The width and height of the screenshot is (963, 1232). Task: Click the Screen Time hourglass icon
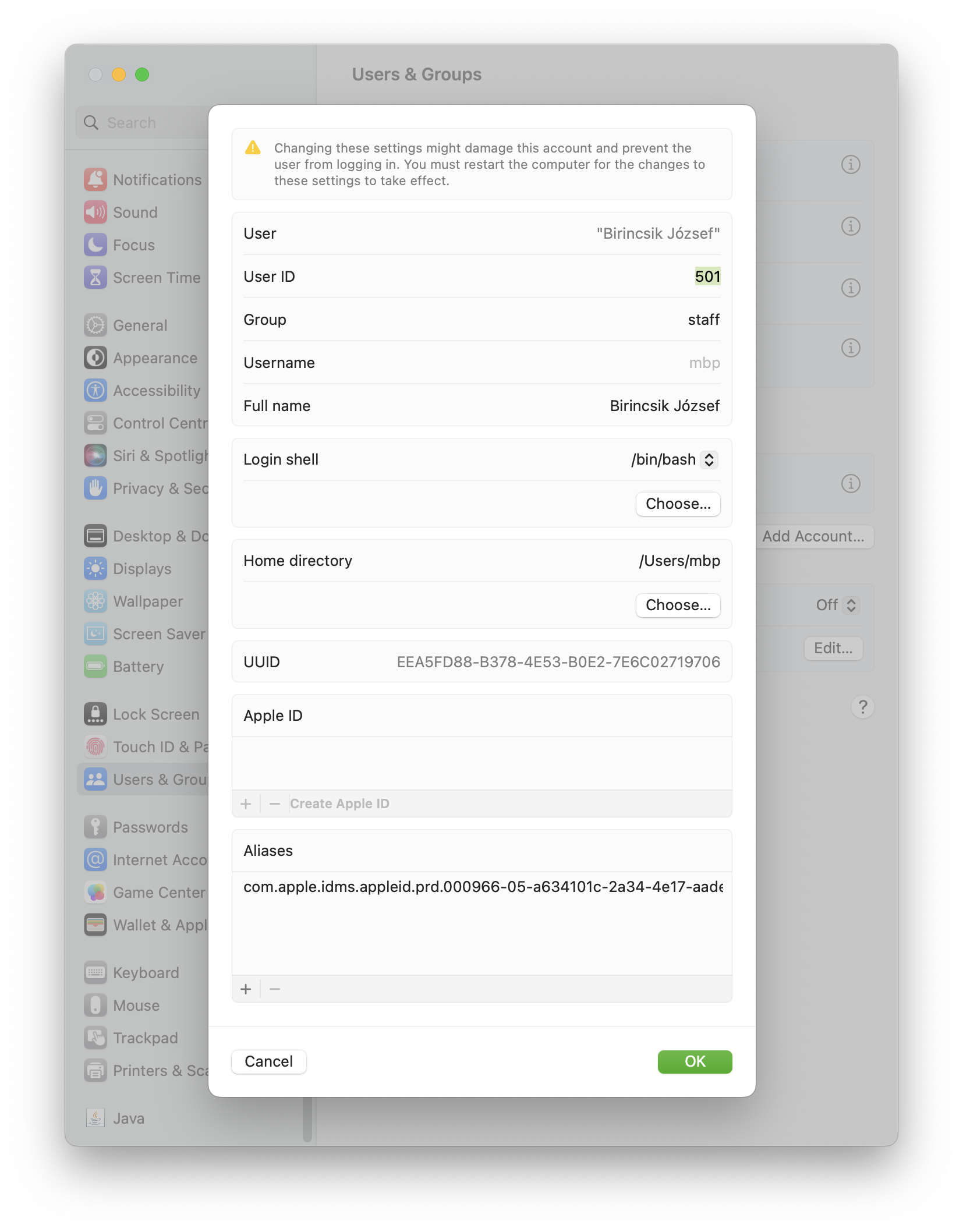pos(95,278)
